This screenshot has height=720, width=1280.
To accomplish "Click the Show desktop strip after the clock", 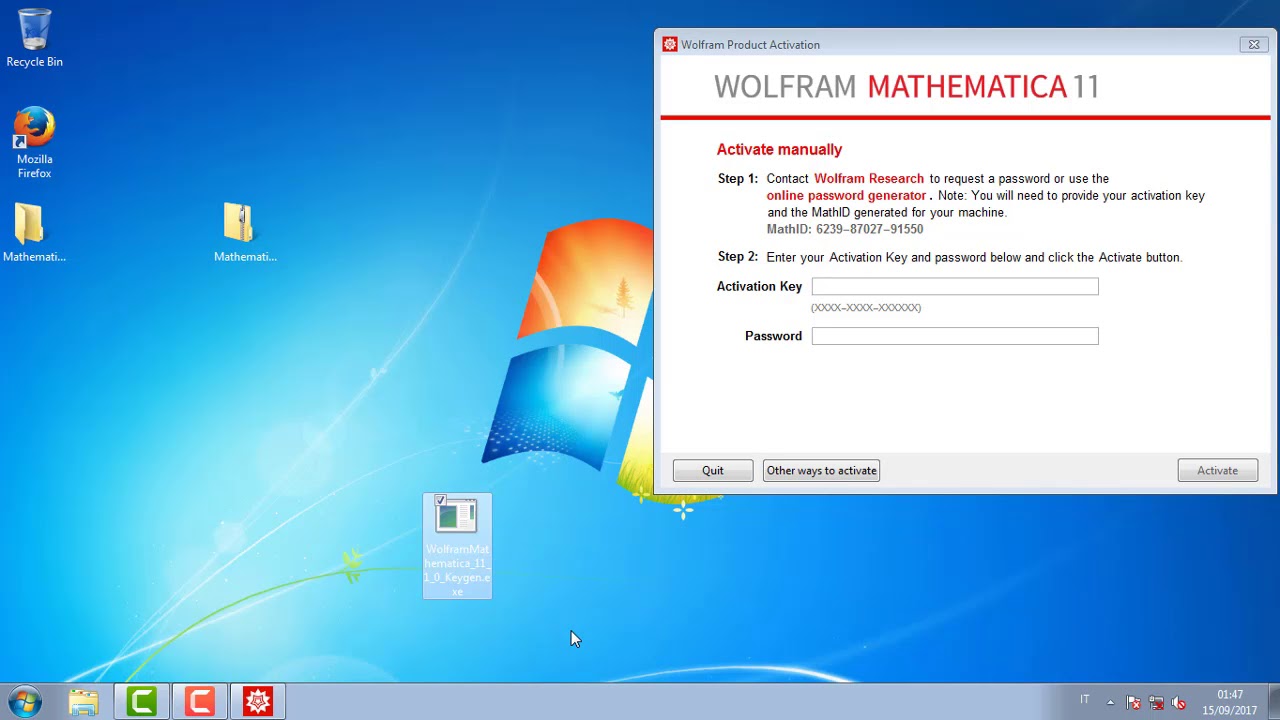I will click(x=1272, y=702).
